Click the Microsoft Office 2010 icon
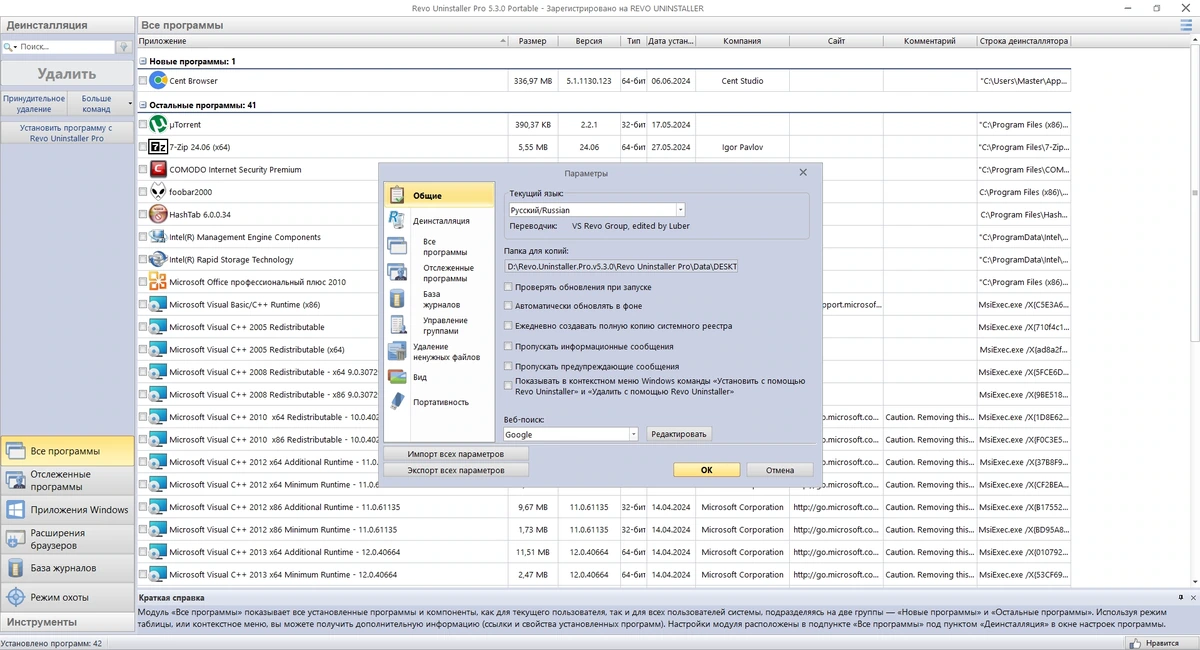Screen dimensions: 1200x650 tap(158, 282)
